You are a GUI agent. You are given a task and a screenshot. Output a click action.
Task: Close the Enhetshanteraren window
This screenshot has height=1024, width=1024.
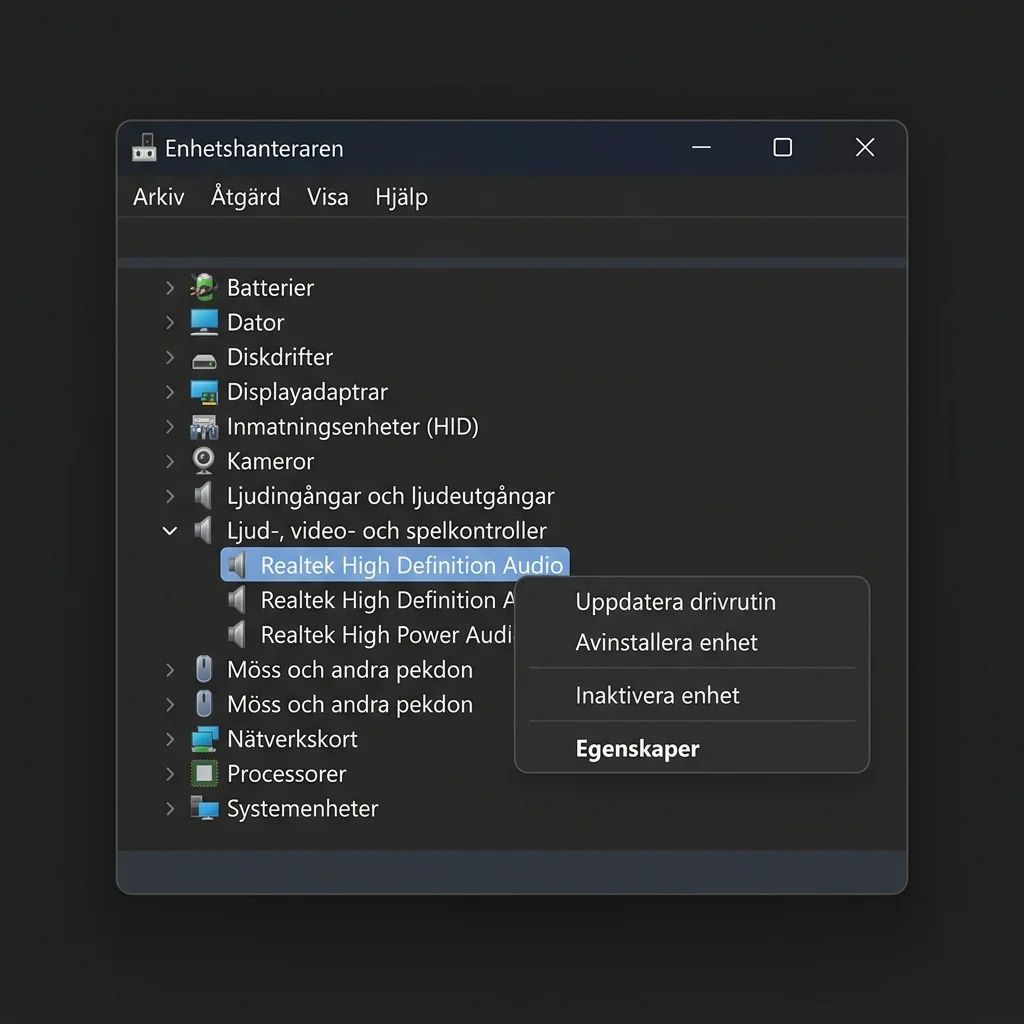865,148
